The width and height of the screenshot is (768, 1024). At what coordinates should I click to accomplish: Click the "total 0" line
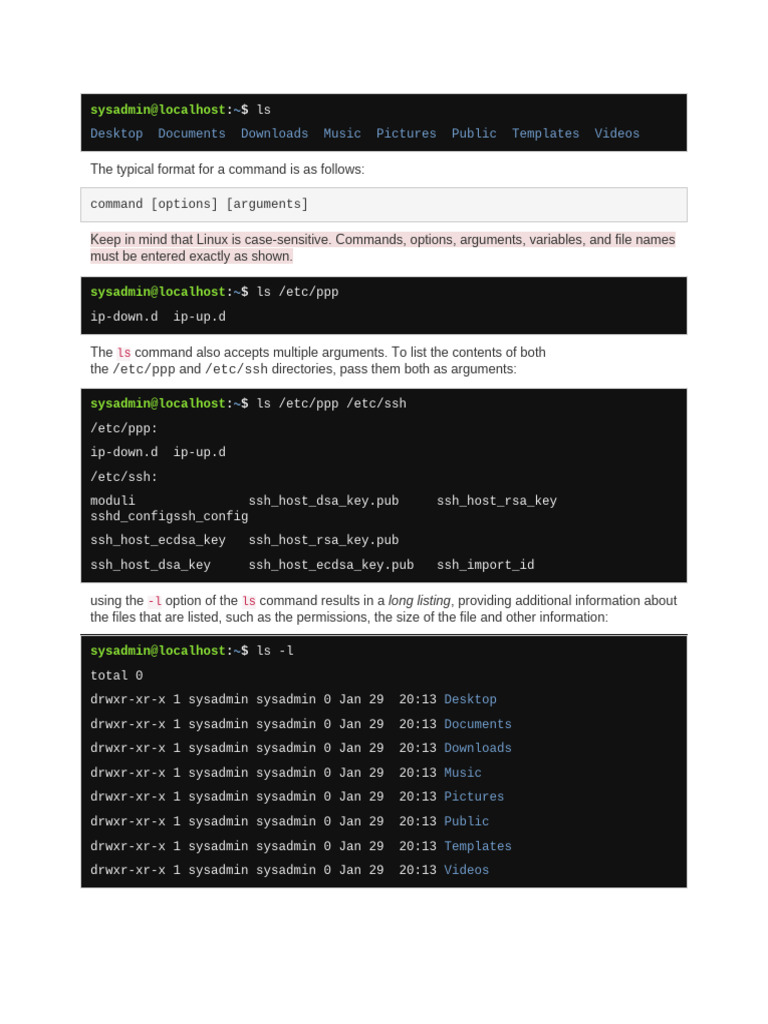point(116,676)
